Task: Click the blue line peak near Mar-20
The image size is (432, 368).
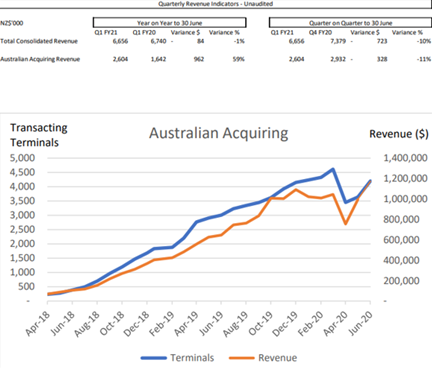Action: pos(333,169)
